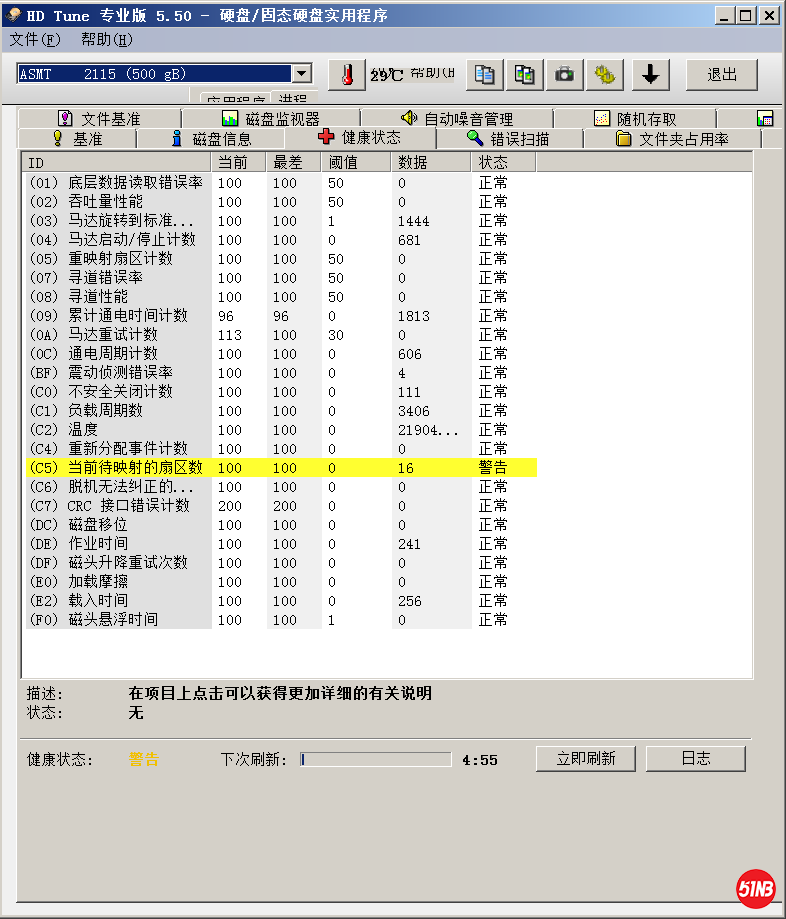786x919 pixels.
Task: Click the copy screenshot to clipboard icon
Action: pos(524,75)
